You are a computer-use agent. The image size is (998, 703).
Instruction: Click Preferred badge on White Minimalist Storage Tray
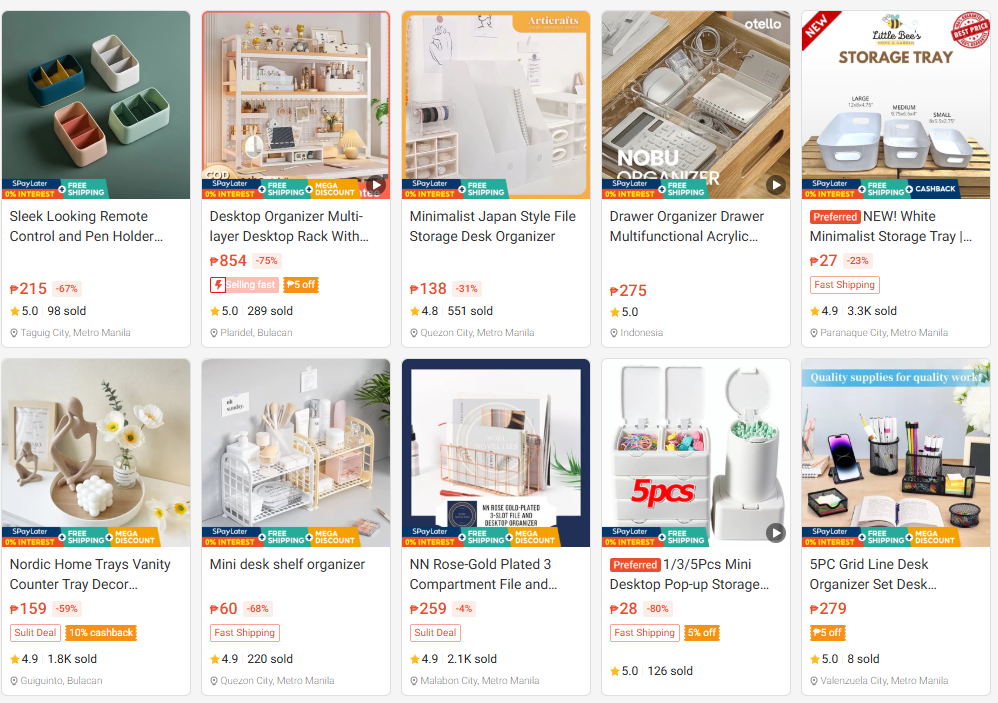pyautogui.click(x=835, y=217)
